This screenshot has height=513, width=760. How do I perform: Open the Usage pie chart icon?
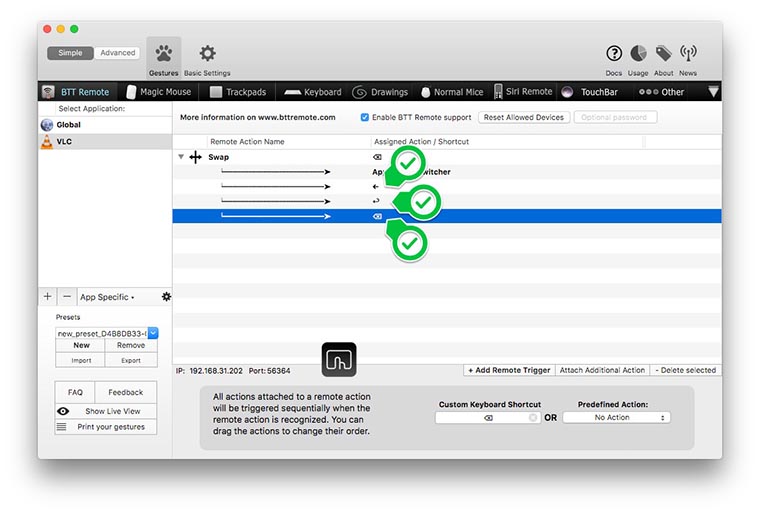point(638,58)
